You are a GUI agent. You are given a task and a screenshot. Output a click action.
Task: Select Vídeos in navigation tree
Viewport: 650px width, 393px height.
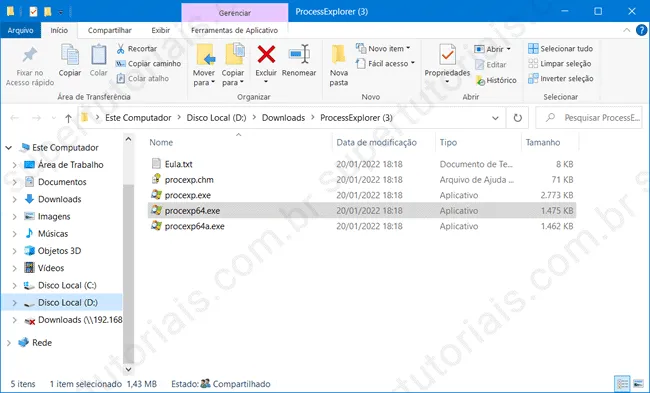51,268
